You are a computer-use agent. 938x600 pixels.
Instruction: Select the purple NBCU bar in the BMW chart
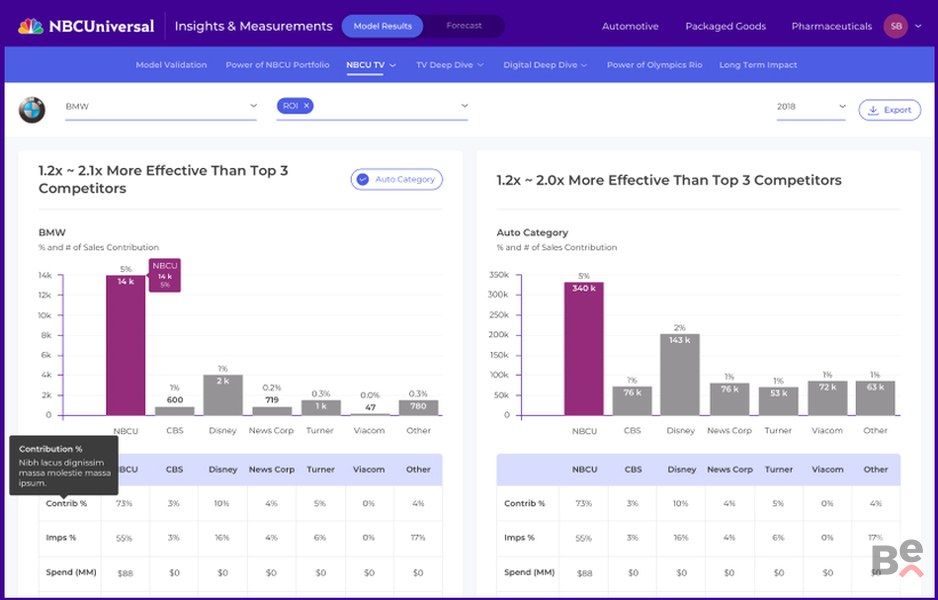coord(126,345)
